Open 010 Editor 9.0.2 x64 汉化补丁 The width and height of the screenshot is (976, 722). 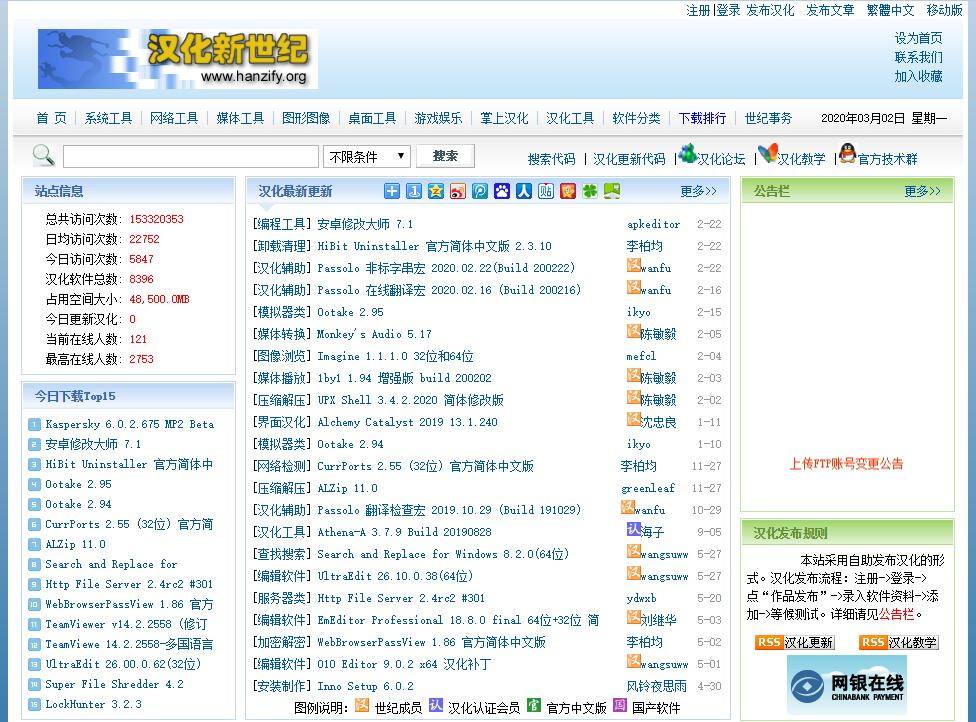(x=404, y=664)
